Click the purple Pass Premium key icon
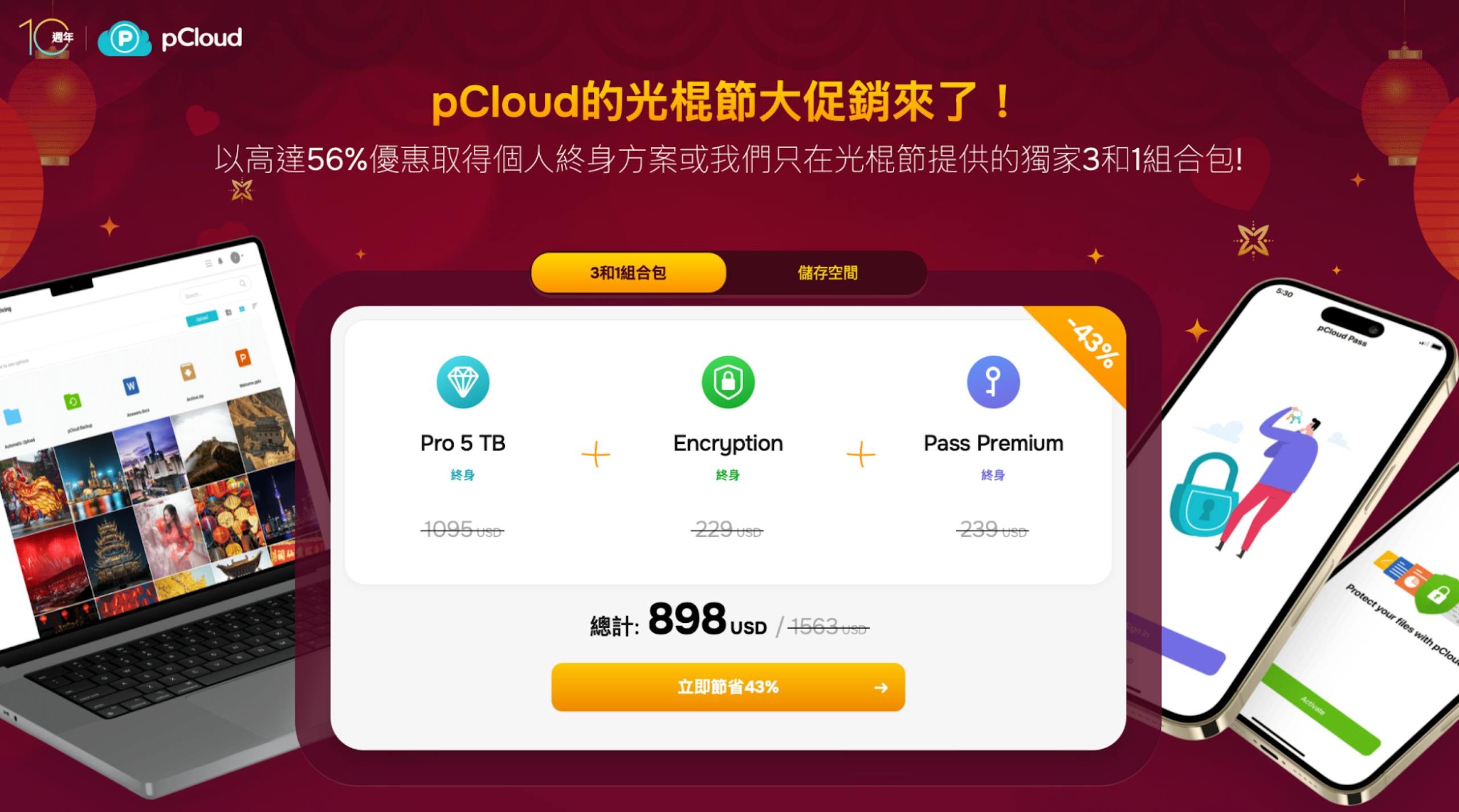Viewport: 1459px width, 812px height. [993, 382]
